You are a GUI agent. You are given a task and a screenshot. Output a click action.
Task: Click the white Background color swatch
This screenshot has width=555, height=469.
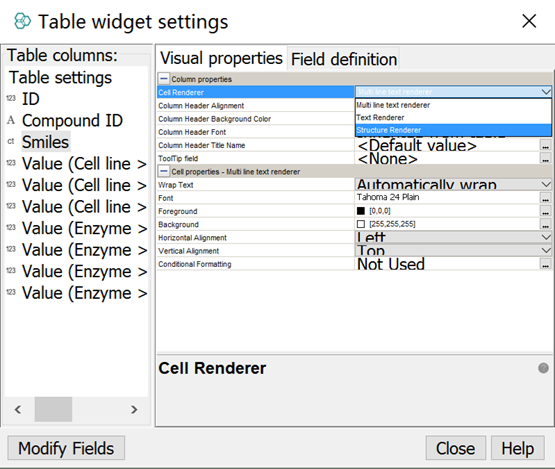pyautogui.click(x=361, y=224)
